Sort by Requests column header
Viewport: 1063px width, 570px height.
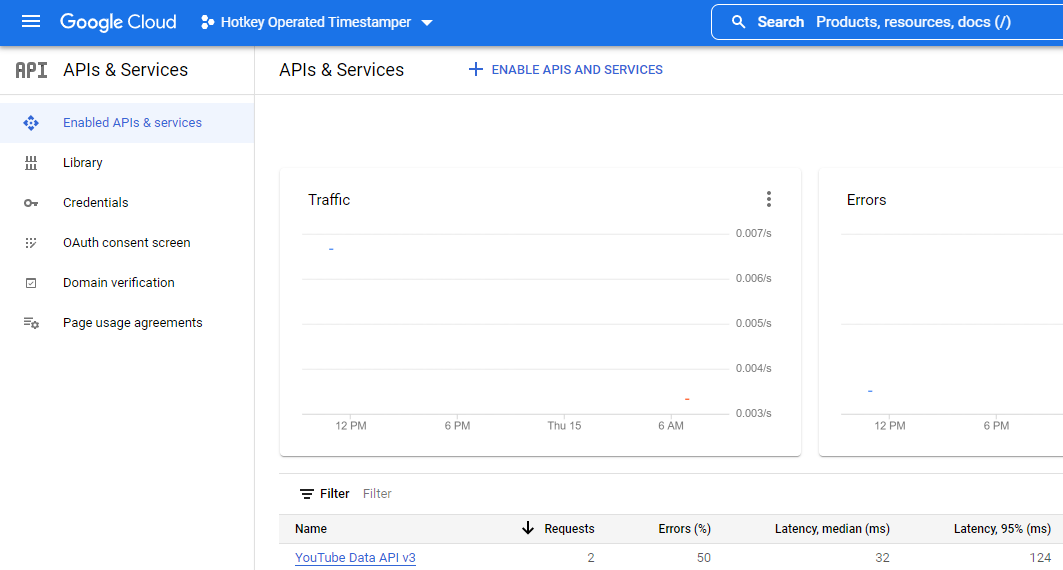(569, 529)
